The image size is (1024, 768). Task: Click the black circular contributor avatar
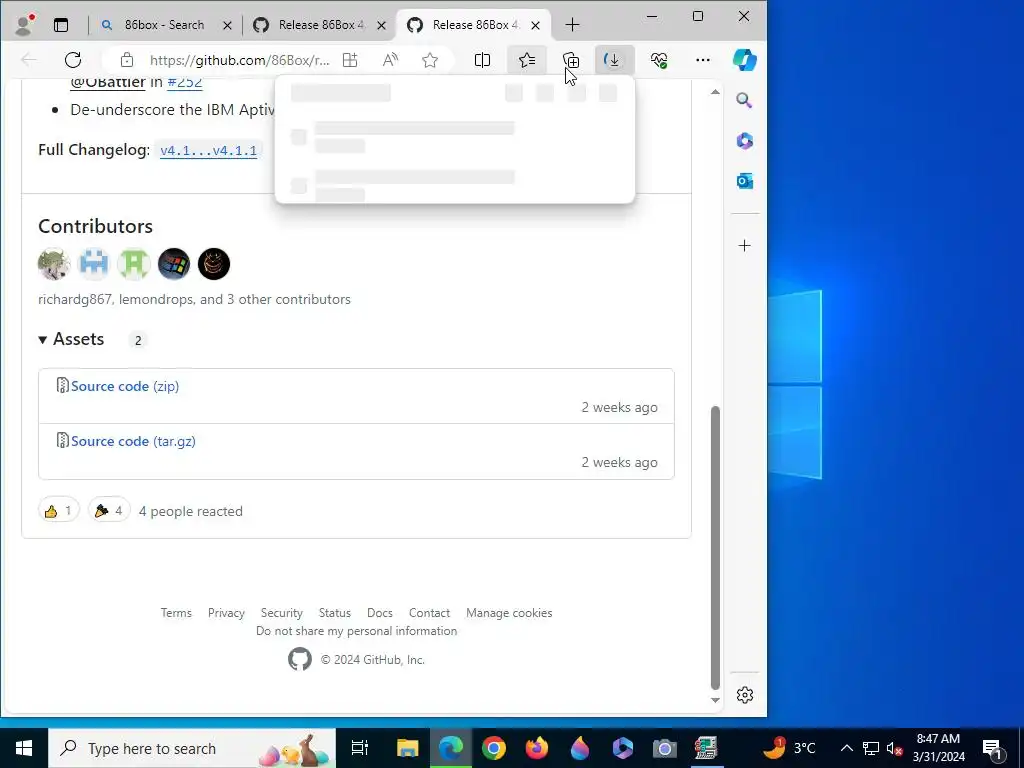(x=214, y=264)
